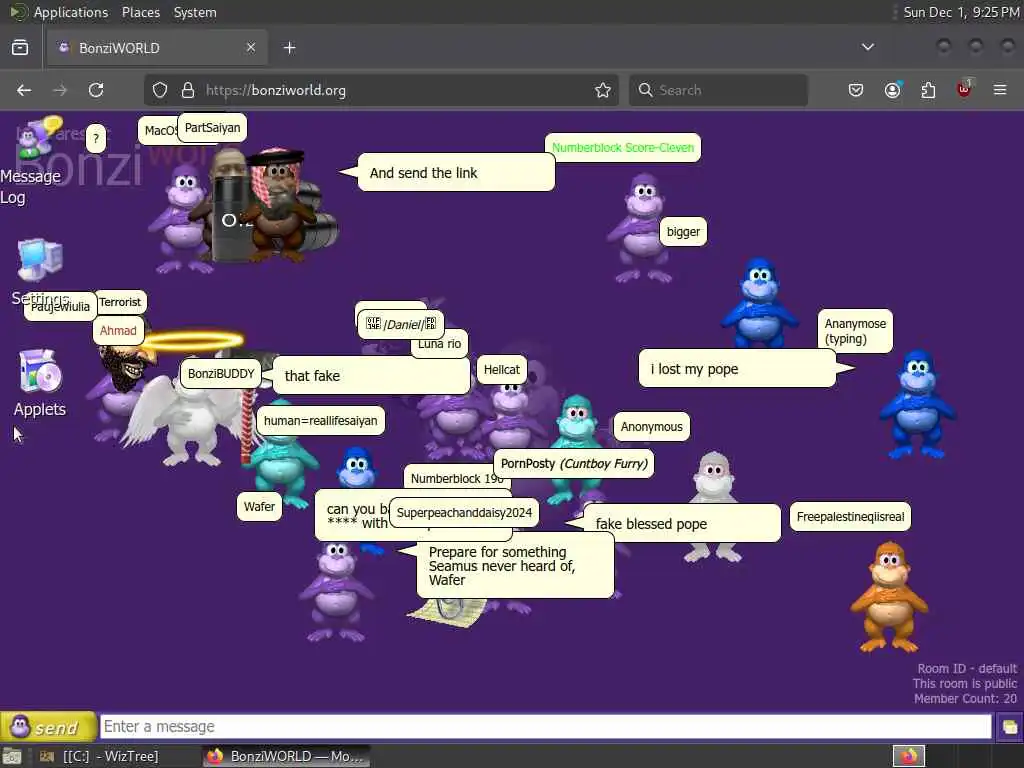The height and width of the screenshot is (768, 1024).
Task: Click the bonziworld.org address bar
Action: 379,90
